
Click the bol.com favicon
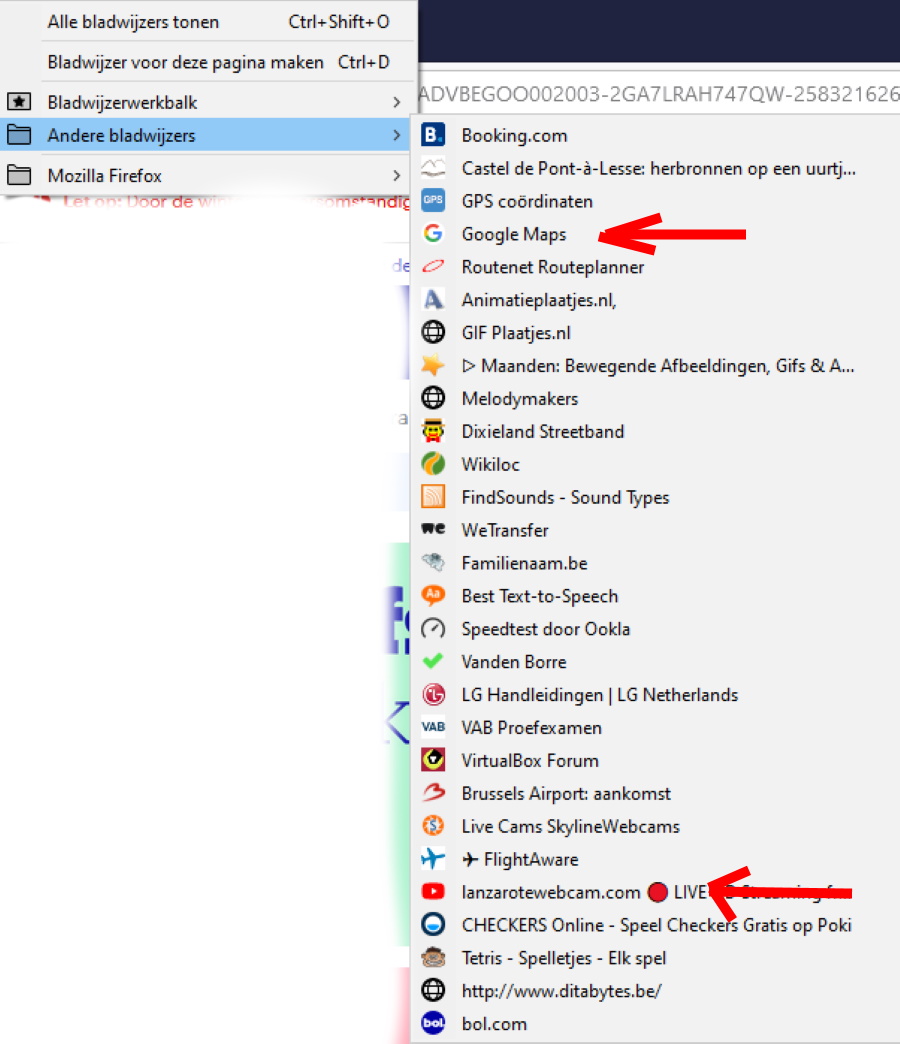click(433, 1022)
